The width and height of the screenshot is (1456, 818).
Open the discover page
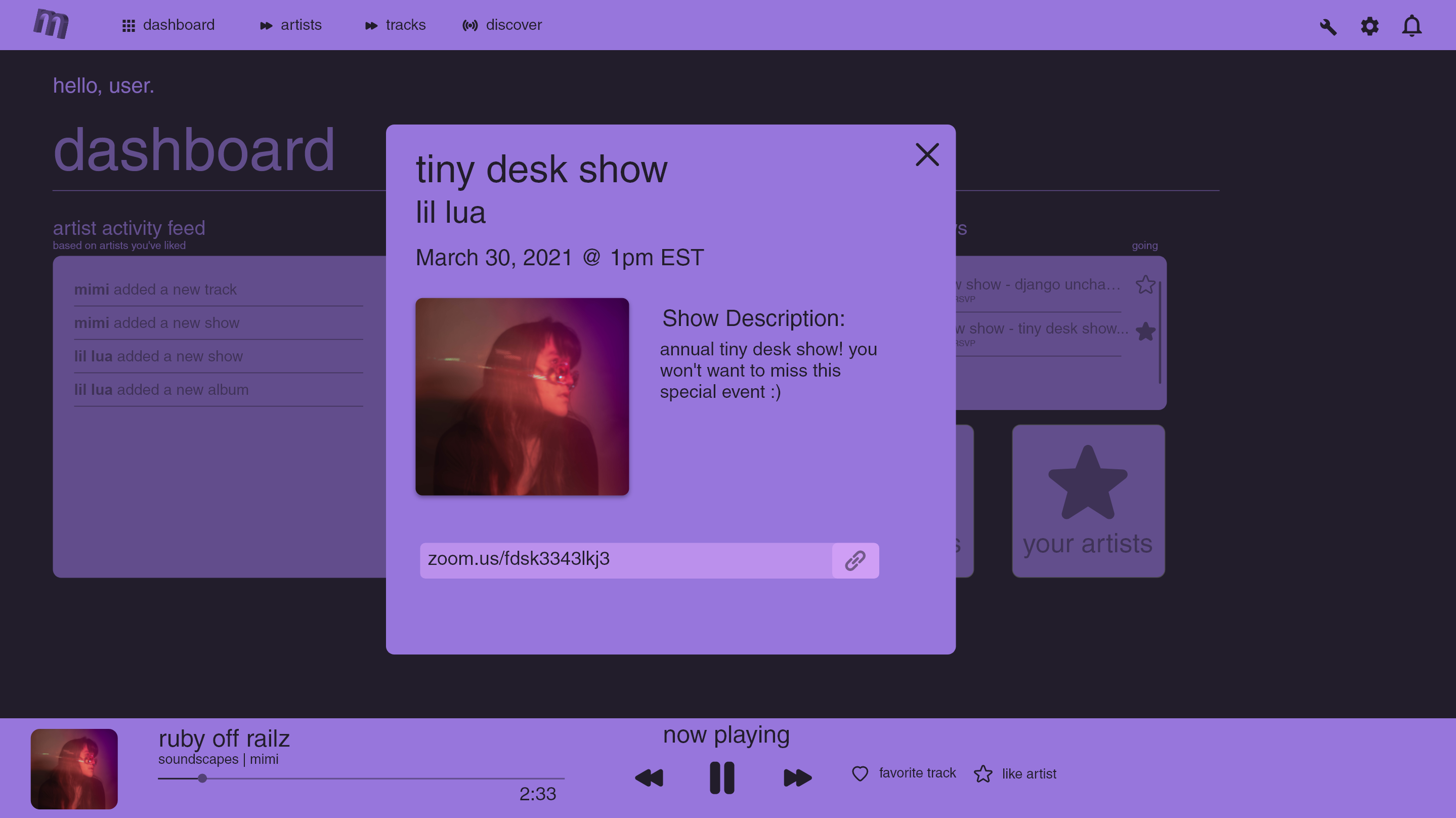[x=502, y=25]
